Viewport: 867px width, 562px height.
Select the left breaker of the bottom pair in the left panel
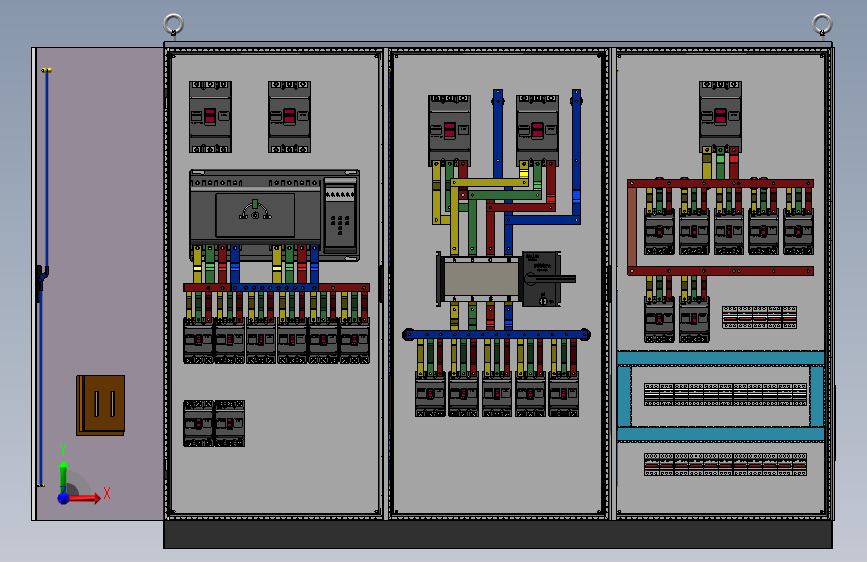(198, 423)
